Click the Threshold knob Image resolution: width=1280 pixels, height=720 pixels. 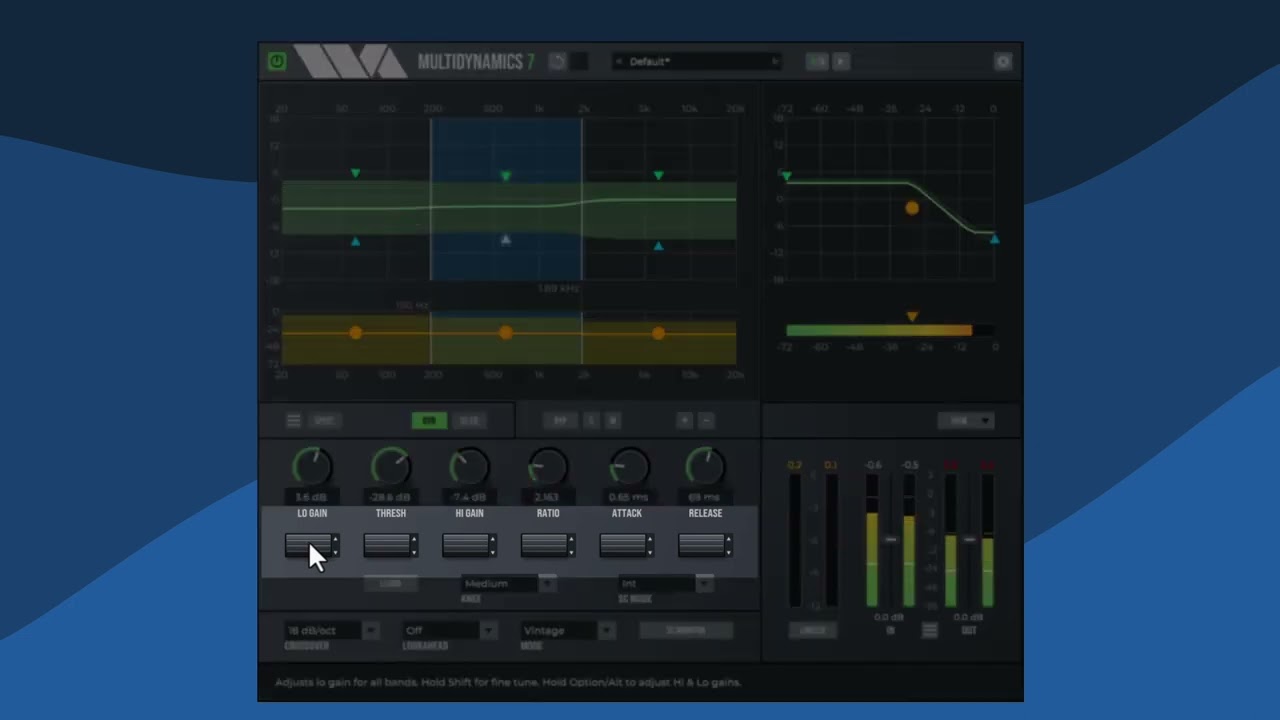[x=391, y=467]
